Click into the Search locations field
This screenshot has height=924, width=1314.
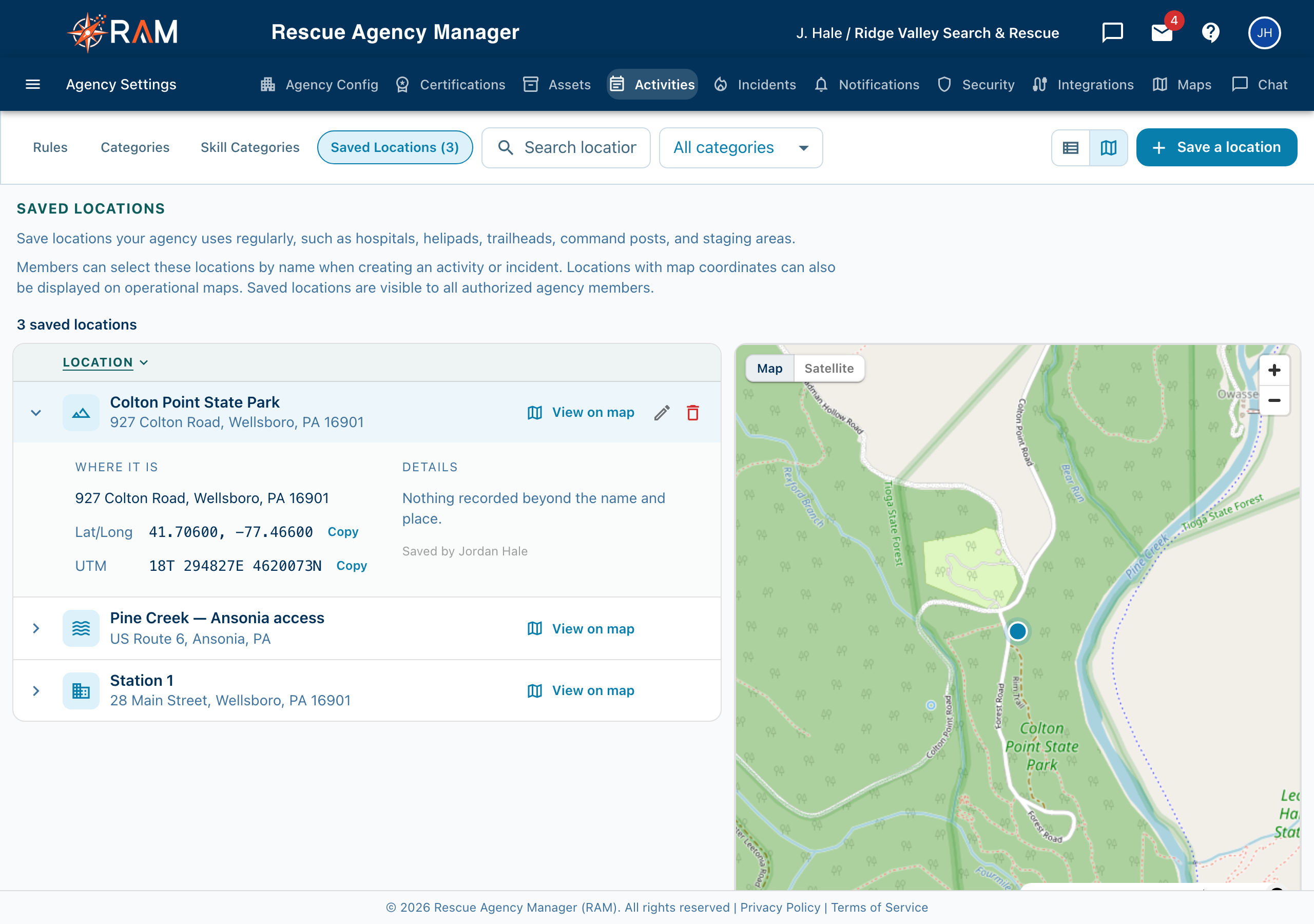click(x=566, y=148)
